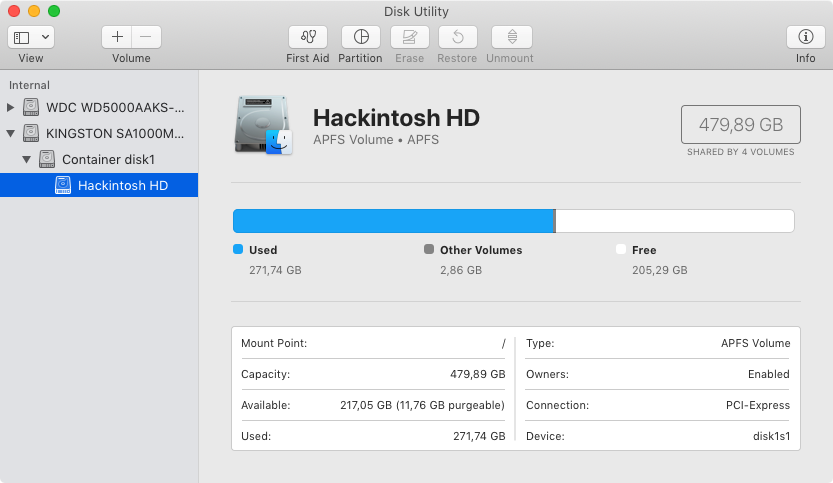Click the Hackintosh HD title heading

tap(396, 118)
